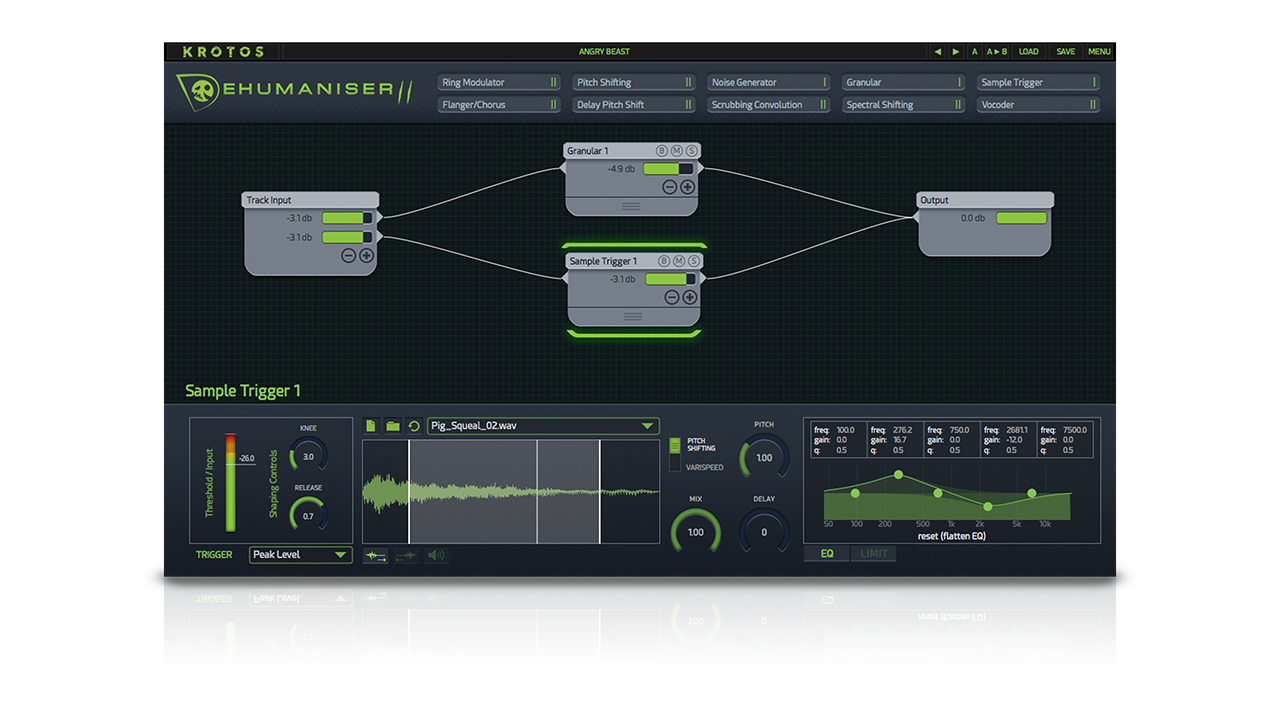Solo the Sample Trigger 1 node
This screenshot has width=1280, height=720.
tap(694, 261)
